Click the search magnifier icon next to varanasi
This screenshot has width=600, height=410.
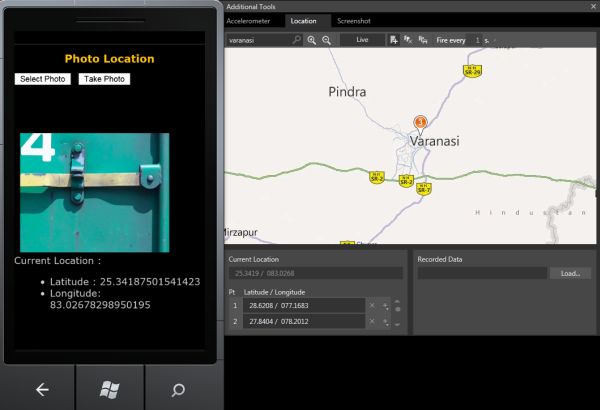click(x=297, y=40)
